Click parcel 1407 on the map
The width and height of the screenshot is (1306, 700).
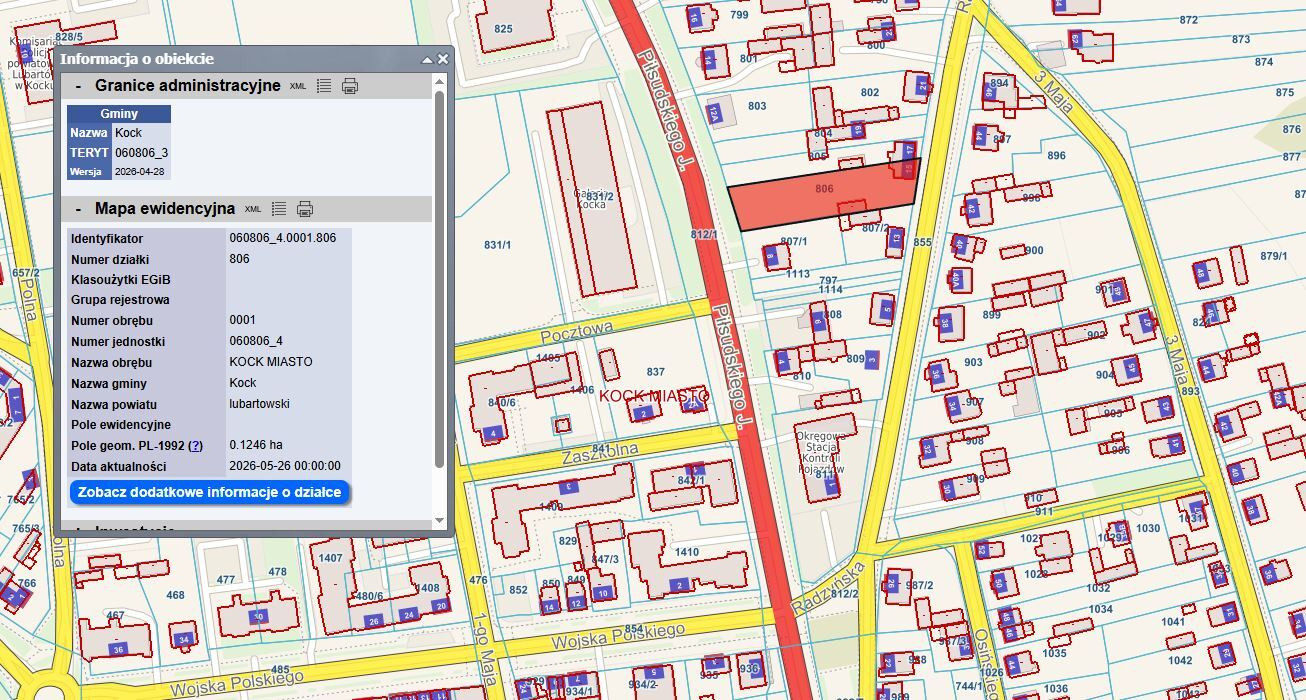click(x=330, y=558)
